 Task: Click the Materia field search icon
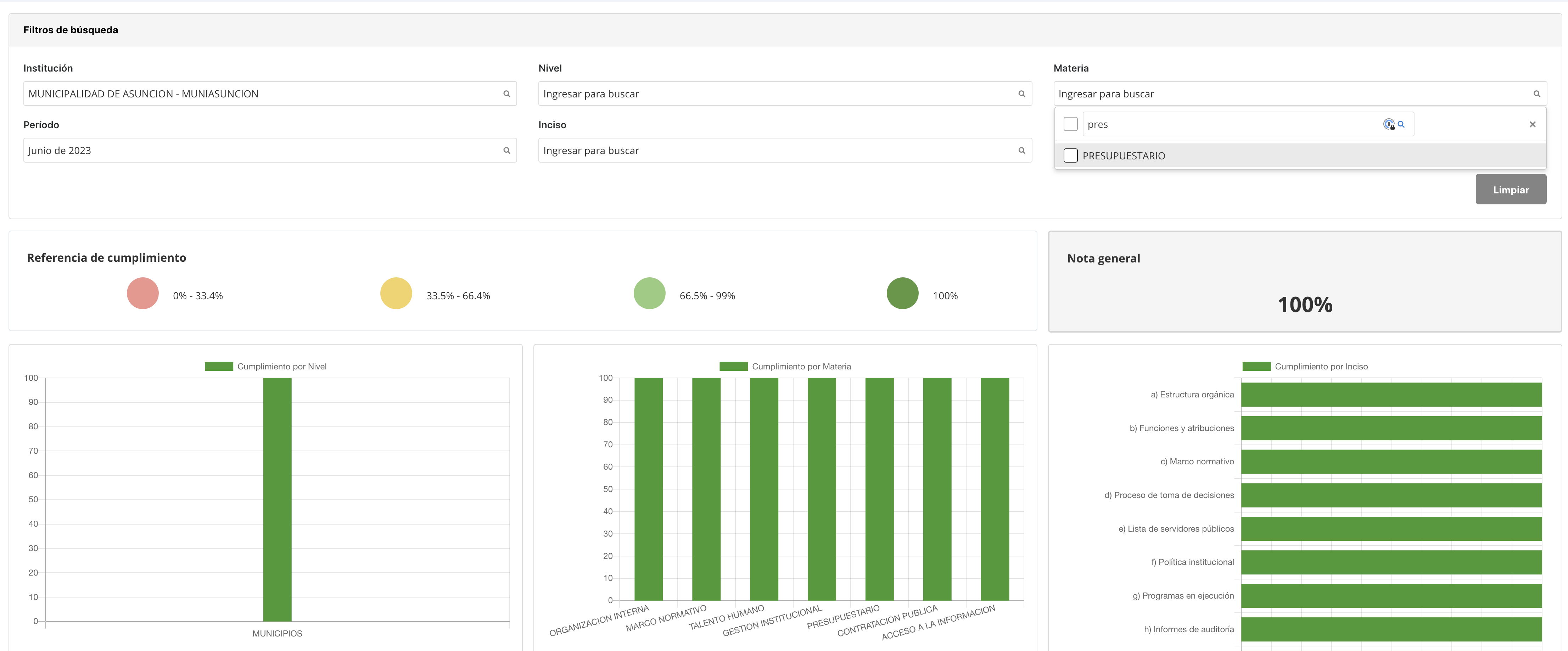[1536, 94]
